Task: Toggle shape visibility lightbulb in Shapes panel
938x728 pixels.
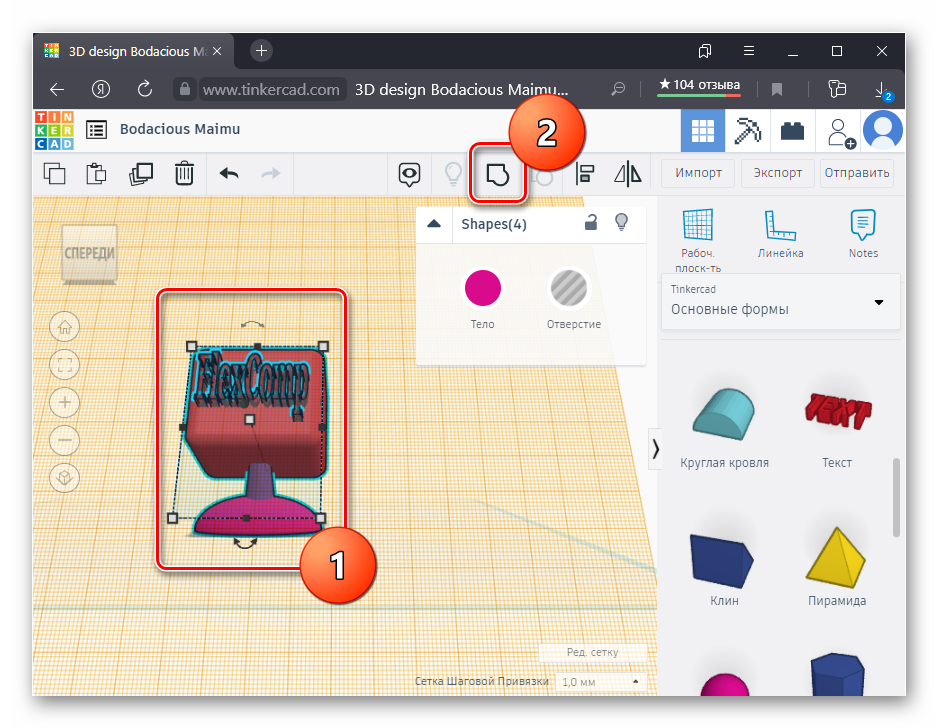Action: (x=621, y=223)
